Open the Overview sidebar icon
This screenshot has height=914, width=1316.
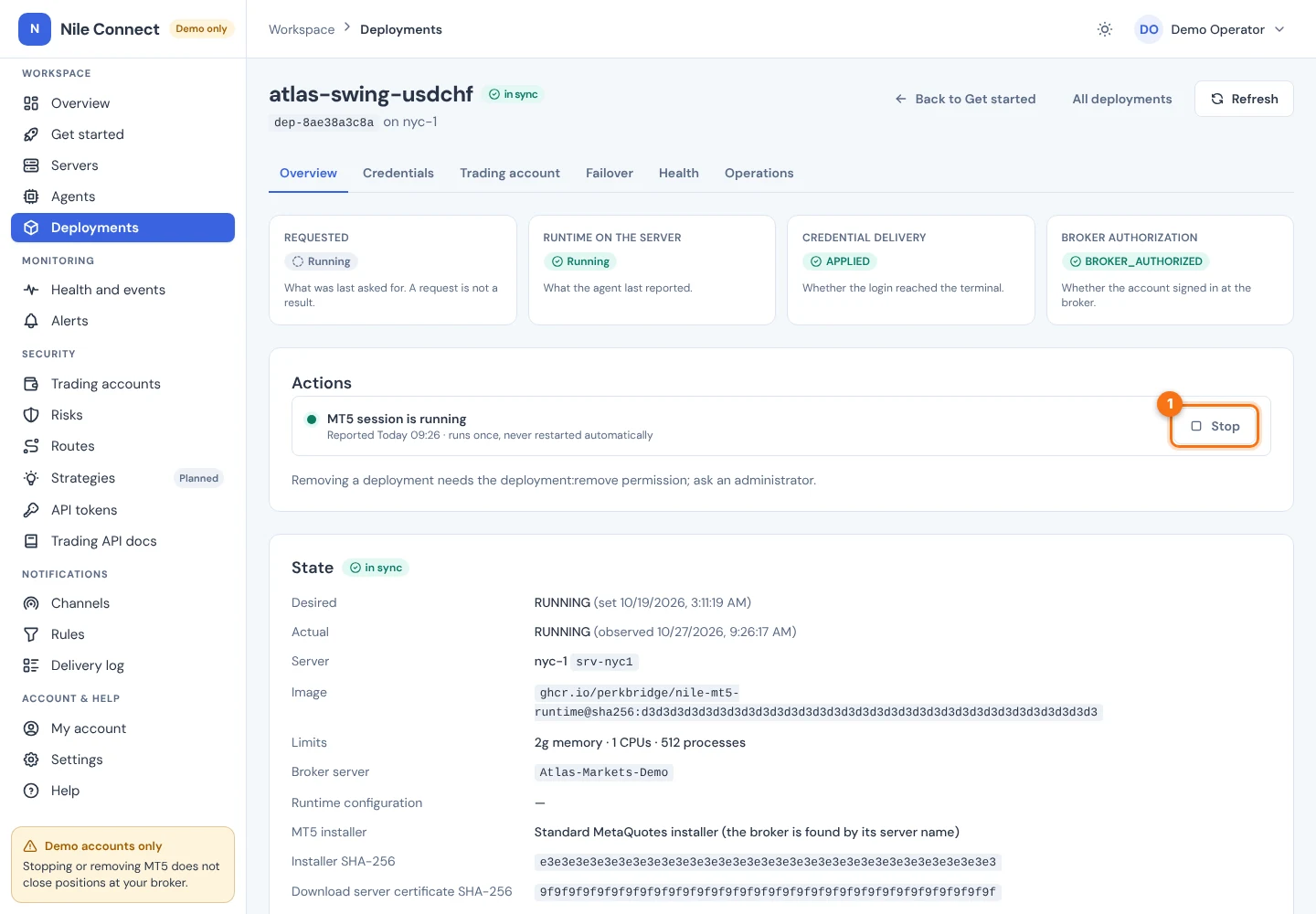tap(31, 103)
